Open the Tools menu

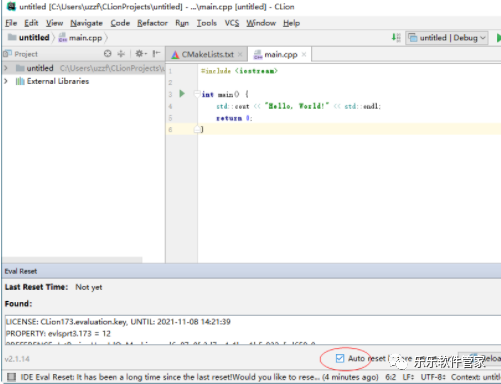coord(207,23)
